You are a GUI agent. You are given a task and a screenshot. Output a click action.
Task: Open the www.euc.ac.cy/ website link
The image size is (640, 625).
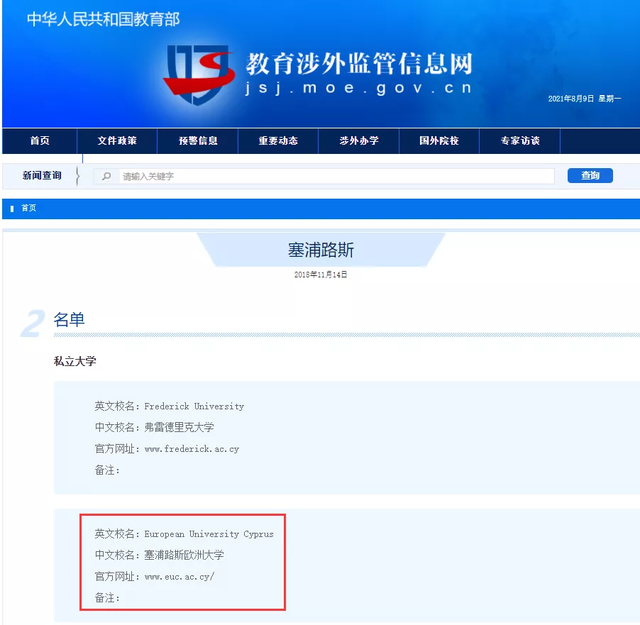179,577
